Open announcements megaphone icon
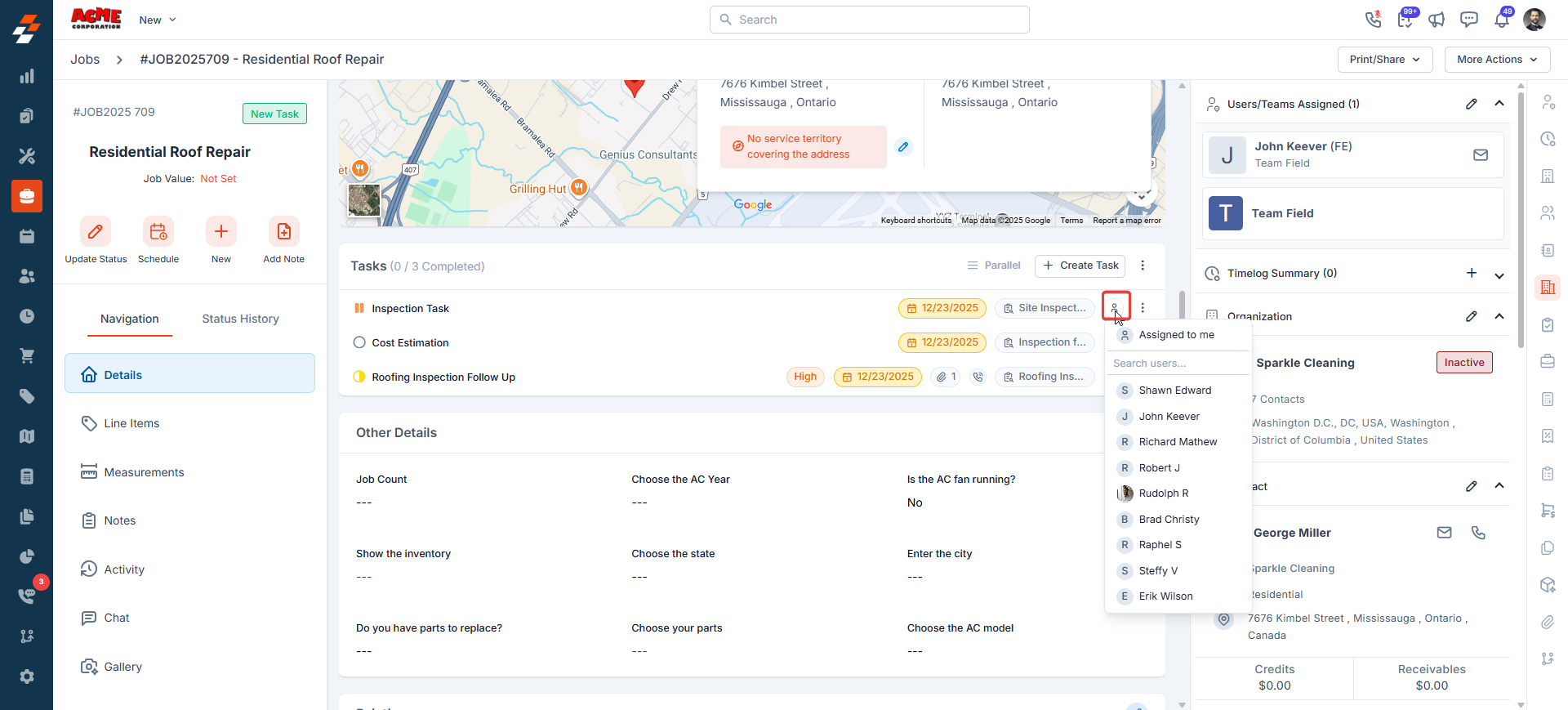This screenshot has width=1568, height=710. click(x=1437, y=20)
